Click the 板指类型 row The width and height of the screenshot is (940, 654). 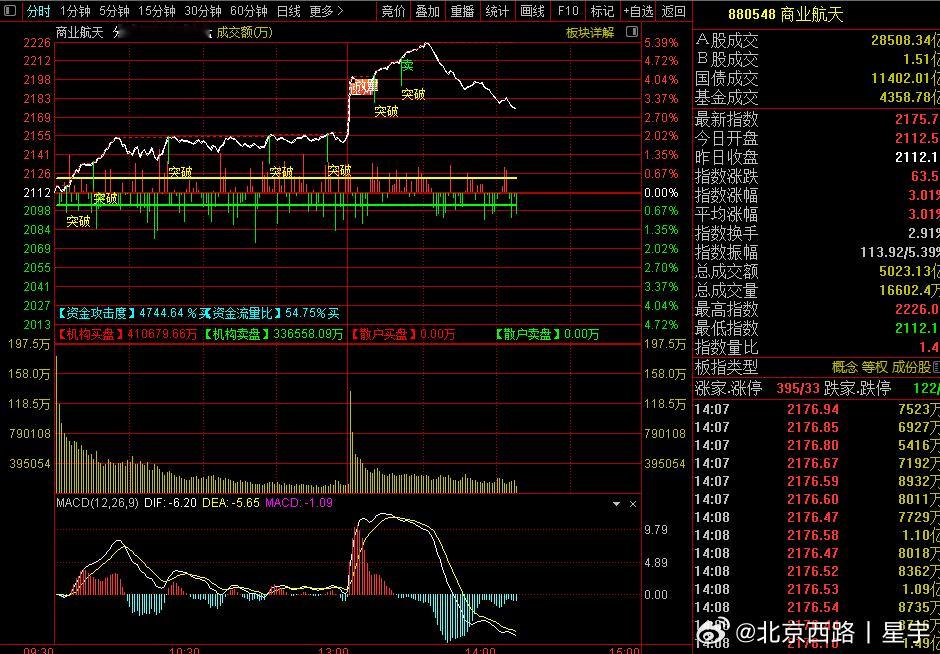tap(817, 367)
